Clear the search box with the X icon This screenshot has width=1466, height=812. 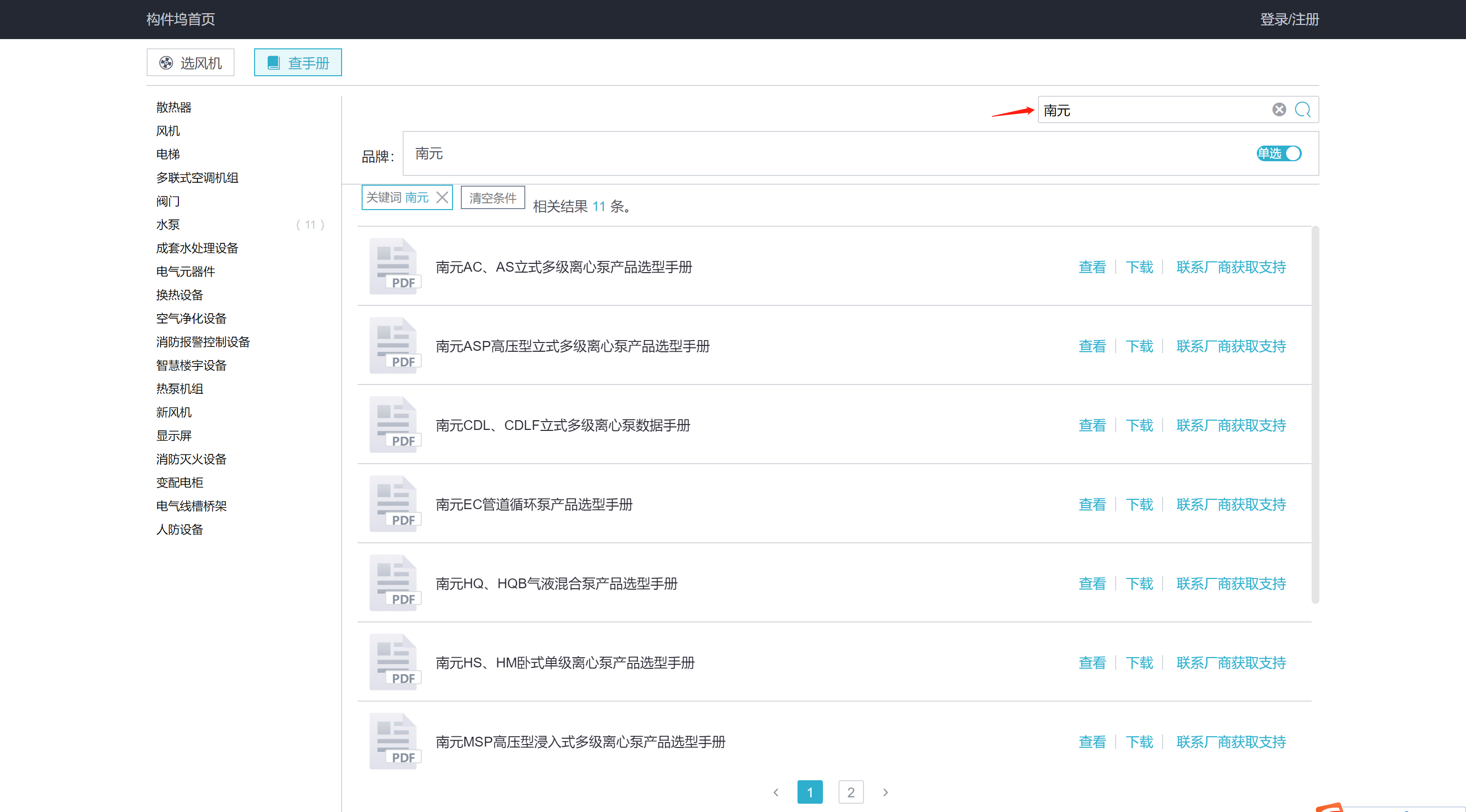[1279, 109]
